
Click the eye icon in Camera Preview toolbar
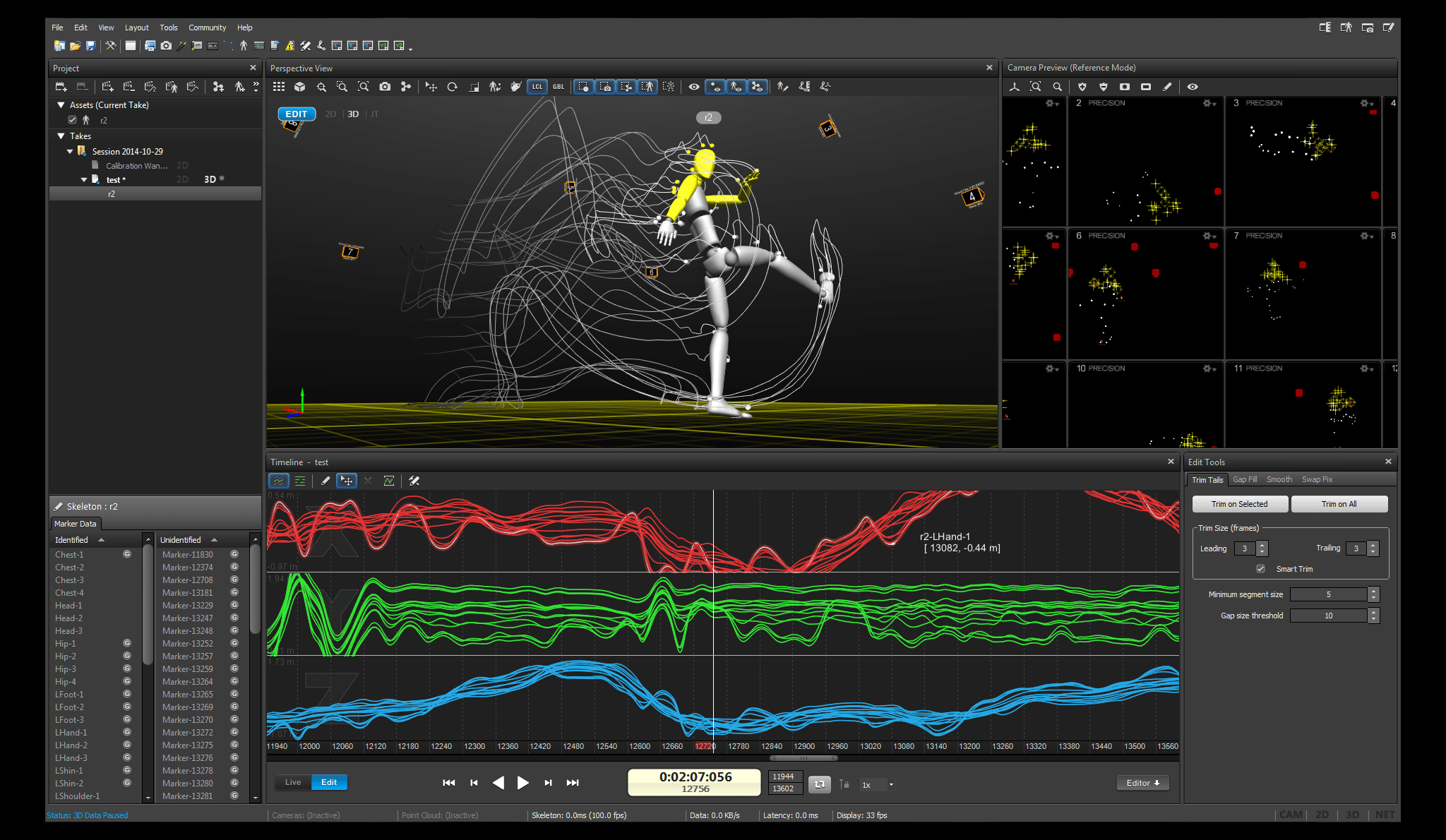click(x=1193, y=87)
